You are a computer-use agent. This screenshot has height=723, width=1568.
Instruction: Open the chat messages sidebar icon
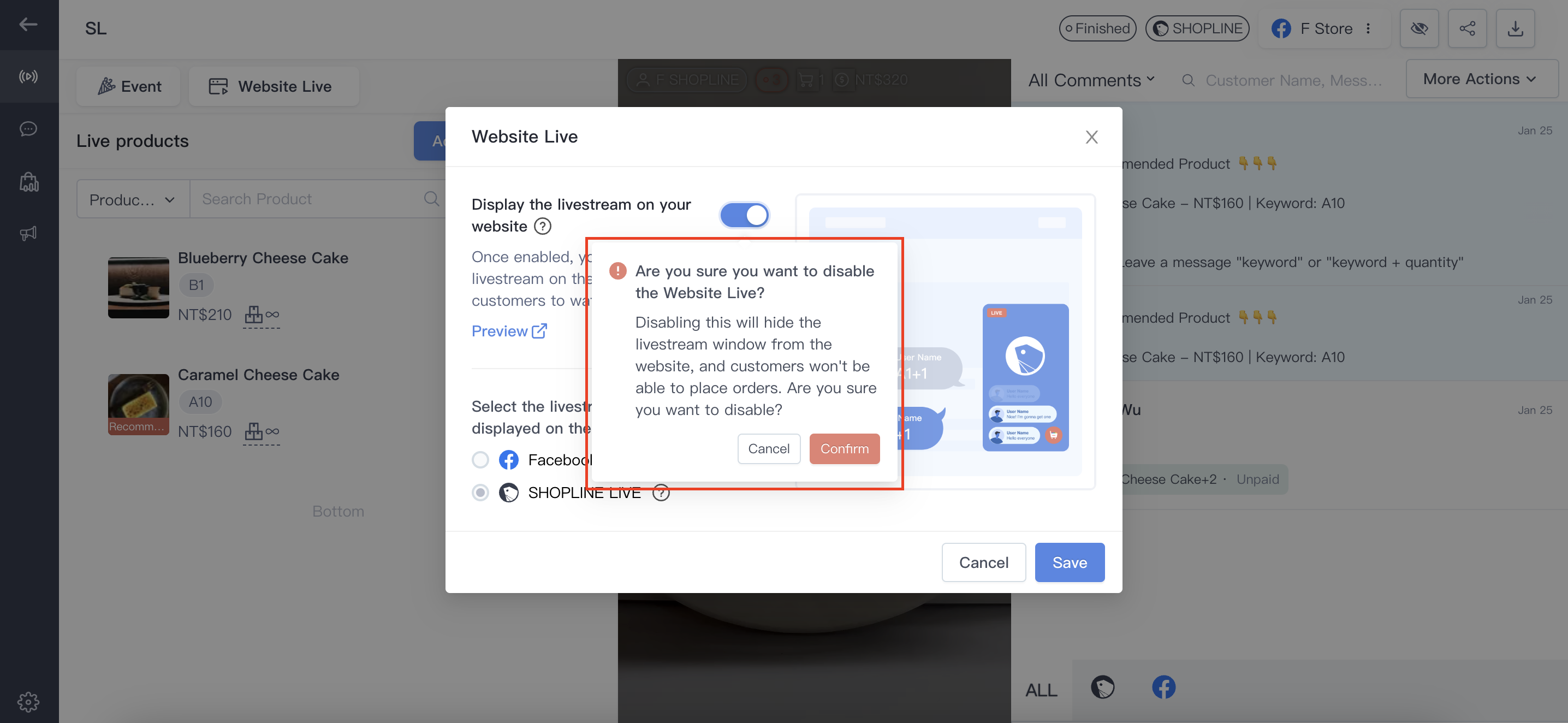(x=28, y=128)
